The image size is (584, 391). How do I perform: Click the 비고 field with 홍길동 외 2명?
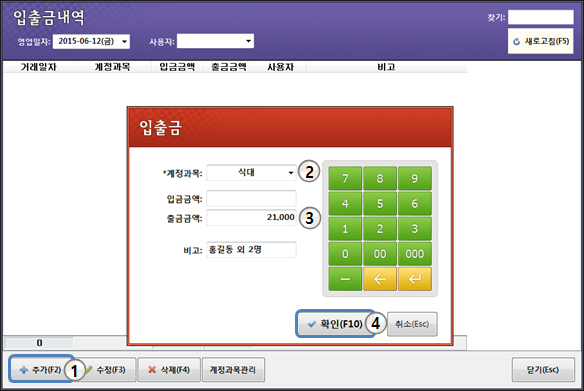(x=251, y=249)
